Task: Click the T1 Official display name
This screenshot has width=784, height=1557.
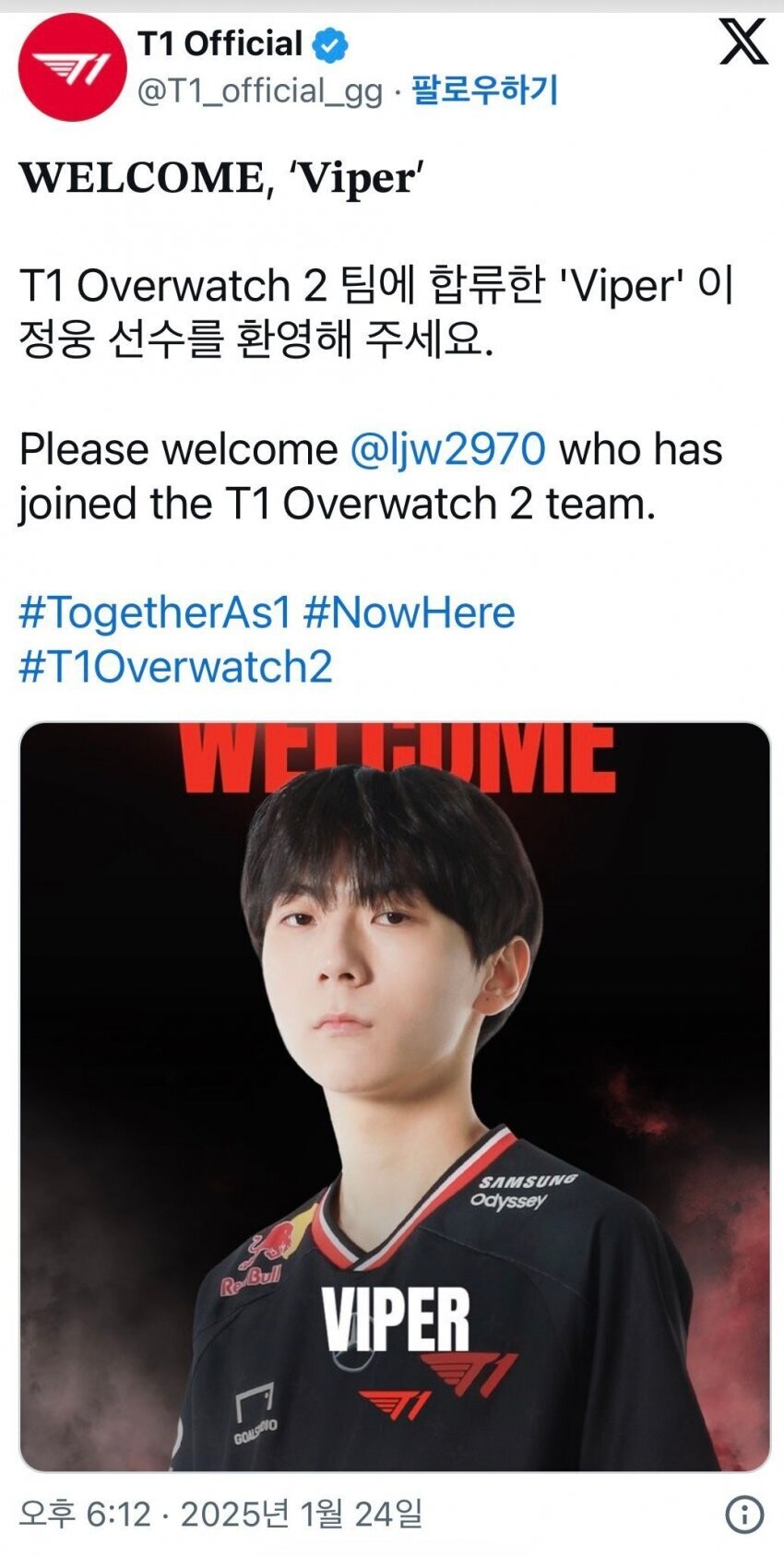Action: tap(220, 43)
